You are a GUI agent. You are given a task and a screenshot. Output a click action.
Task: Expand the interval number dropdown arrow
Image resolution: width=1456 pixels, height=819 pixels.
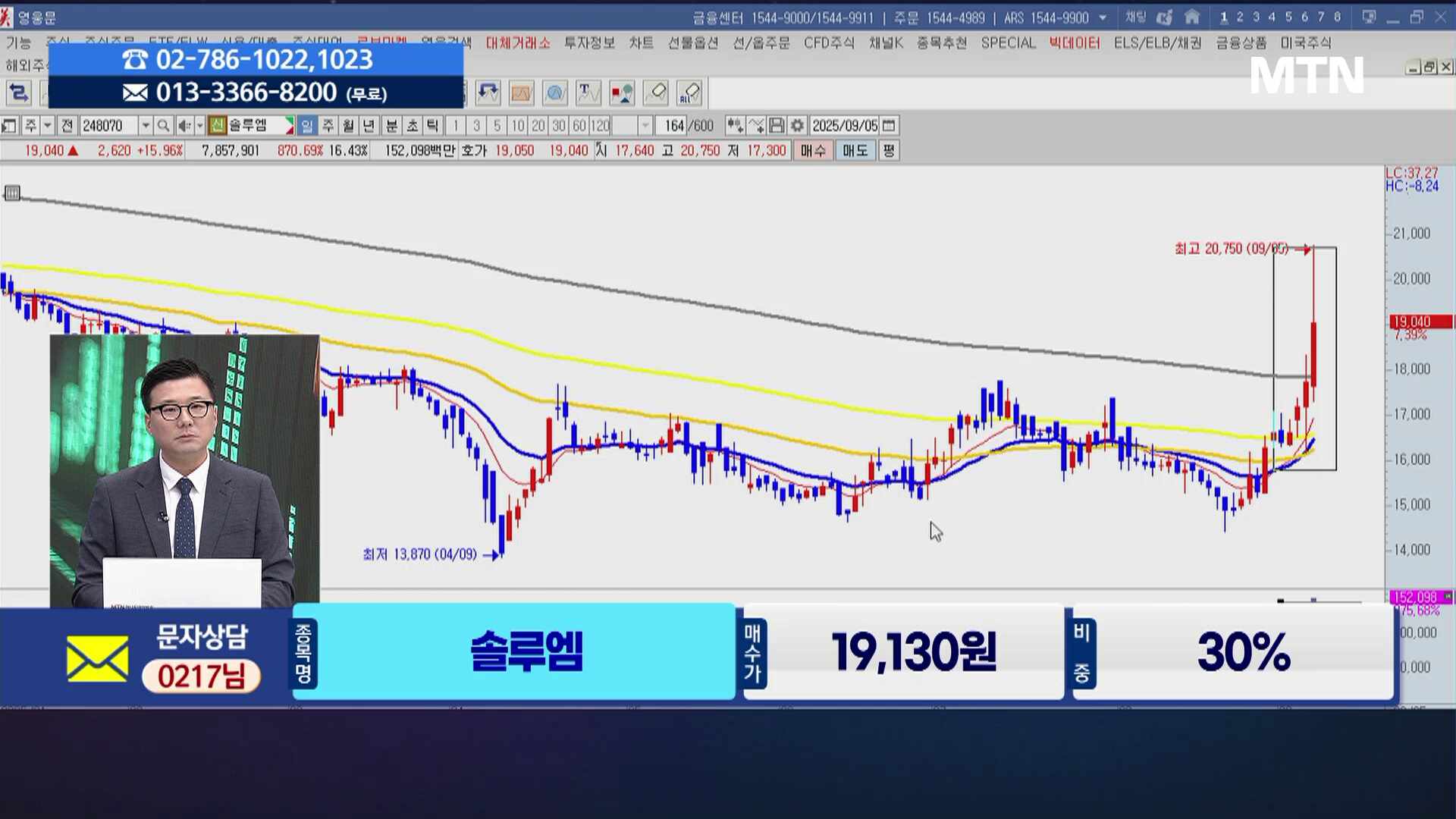click(x=645, y=126)
